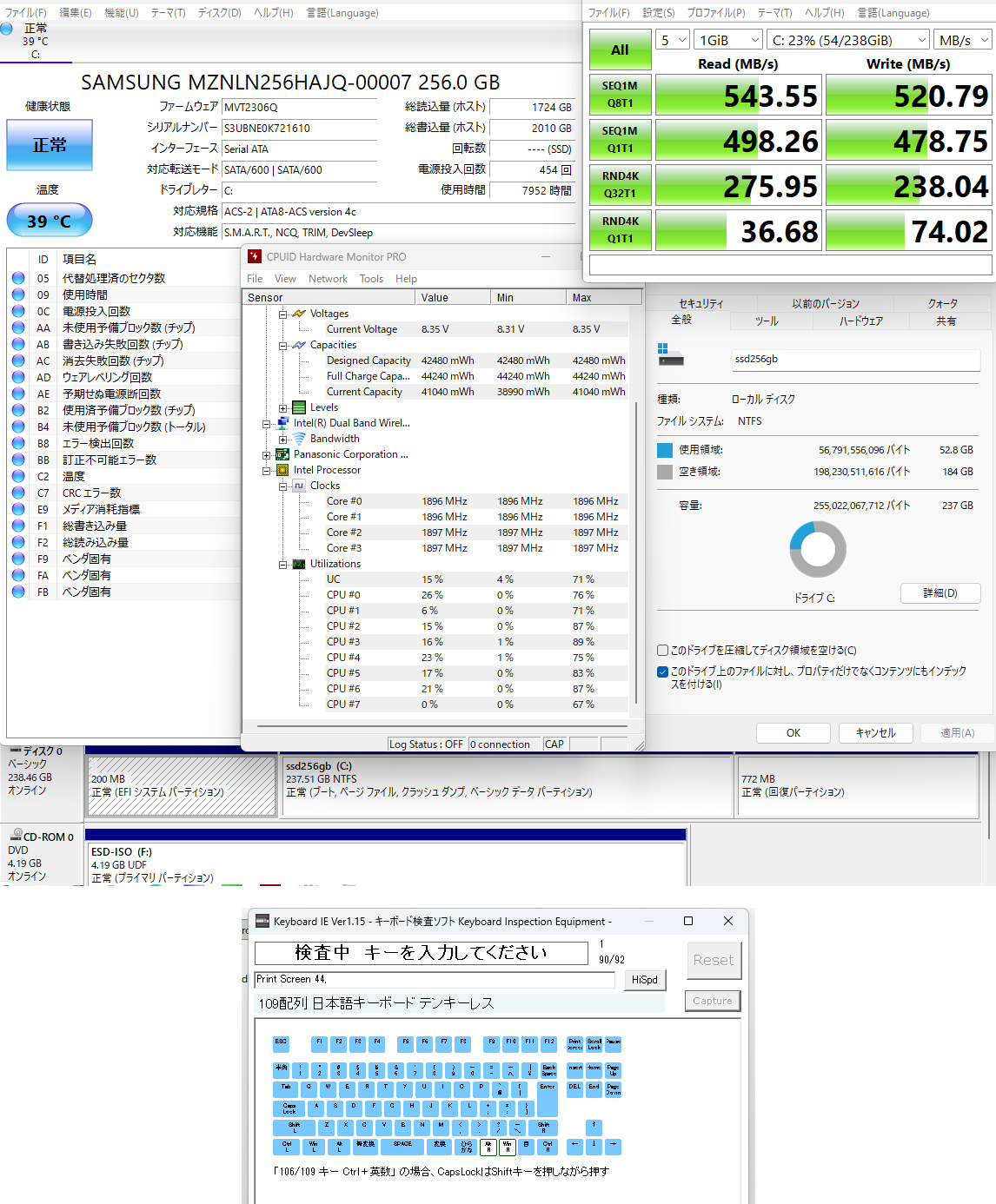996x1204 pixels.
Task: Enable the compress this drive checkbox
Action: tap(663, 651)
